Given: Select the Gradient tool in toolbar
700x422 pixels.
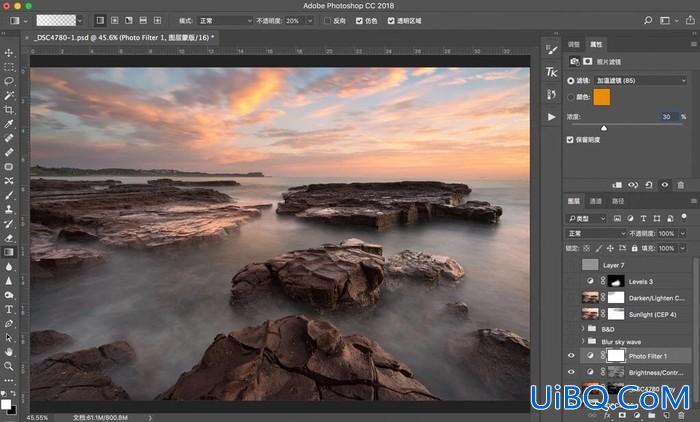Looking at the screenshot, I should [8, 252].
